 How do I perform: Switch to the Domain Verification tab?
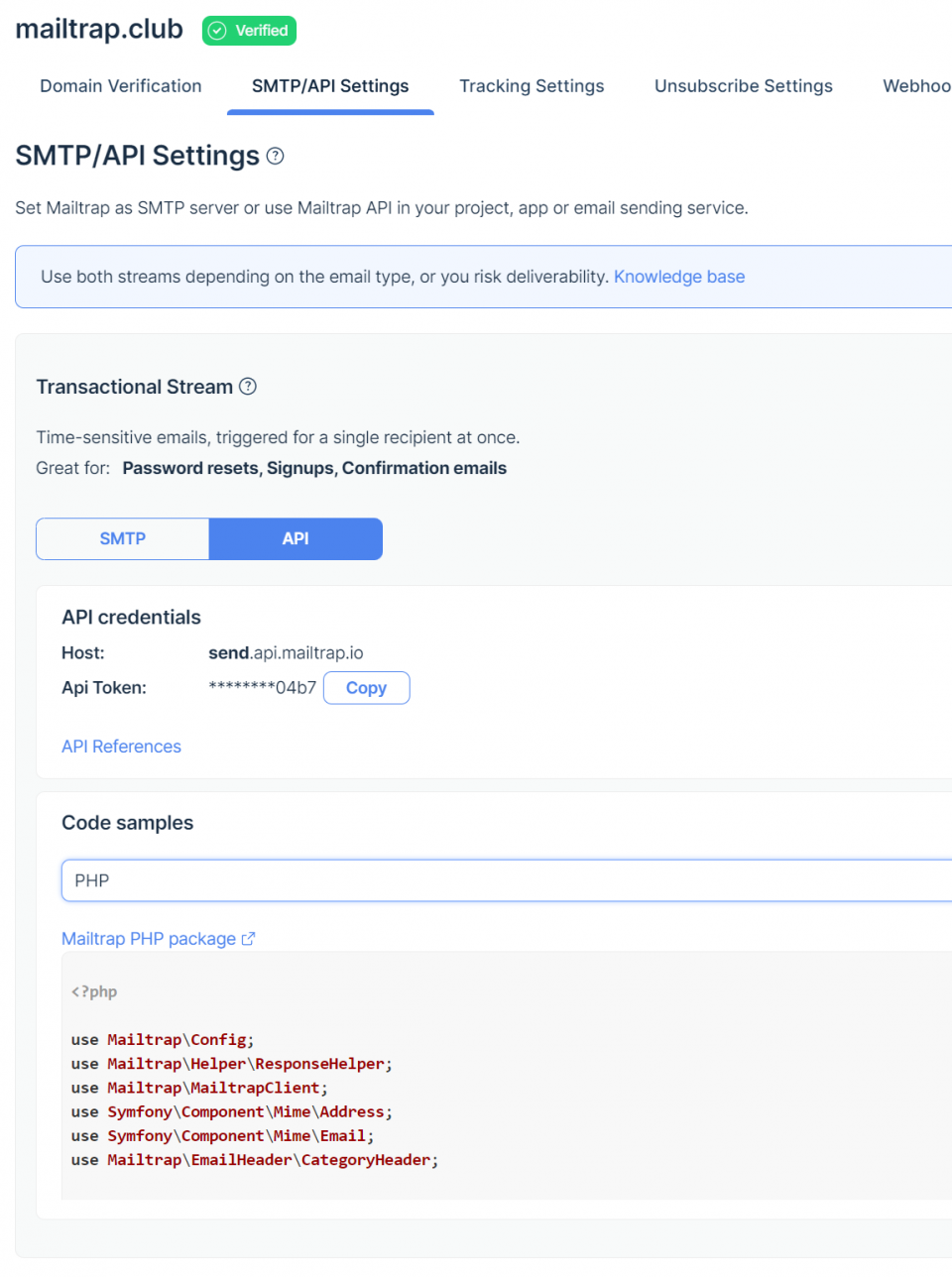(120, 86)
